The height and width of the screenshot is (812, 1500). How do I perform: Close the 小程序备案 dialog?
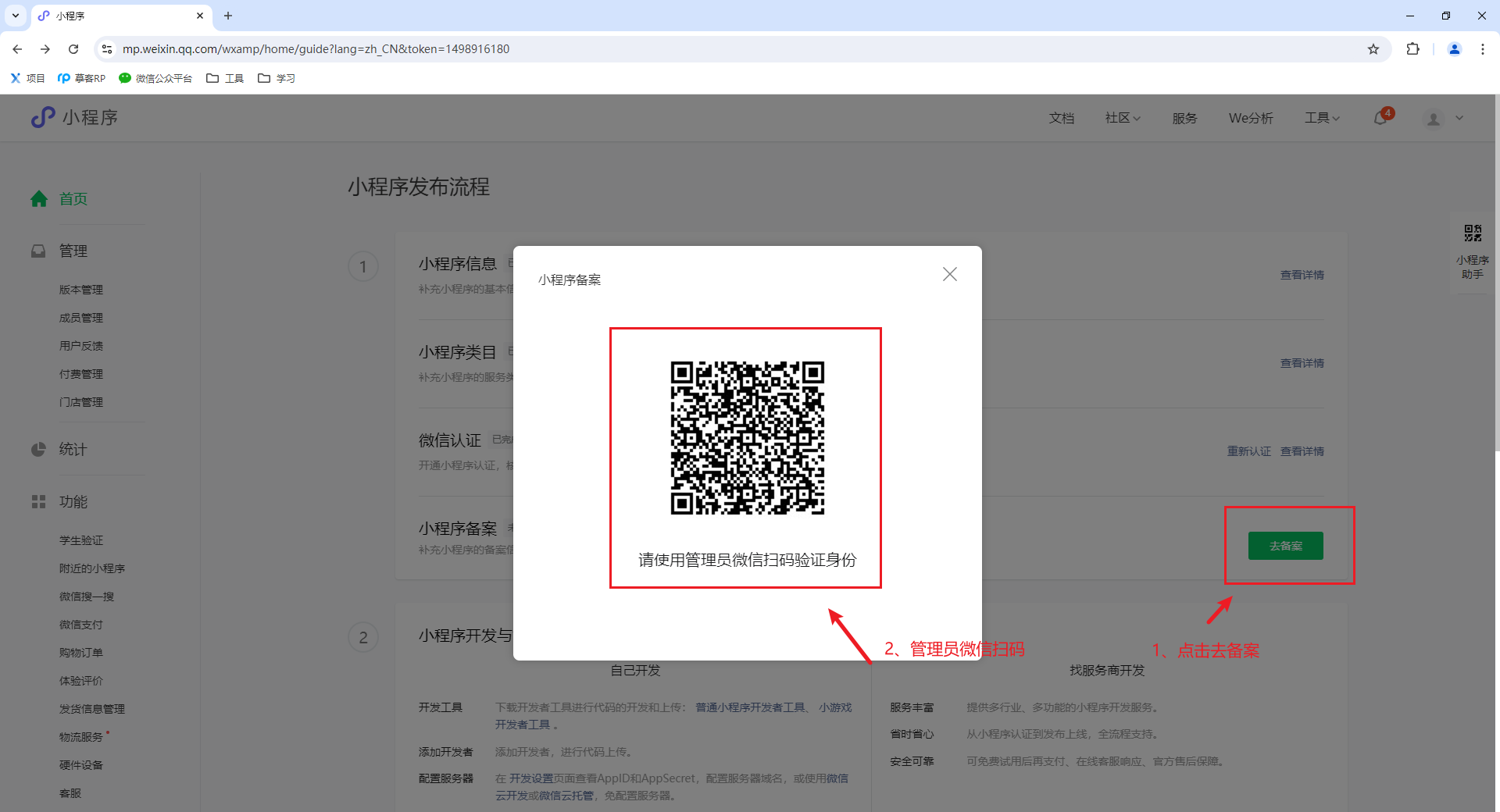pyautogui.click(x=949, y=274)
